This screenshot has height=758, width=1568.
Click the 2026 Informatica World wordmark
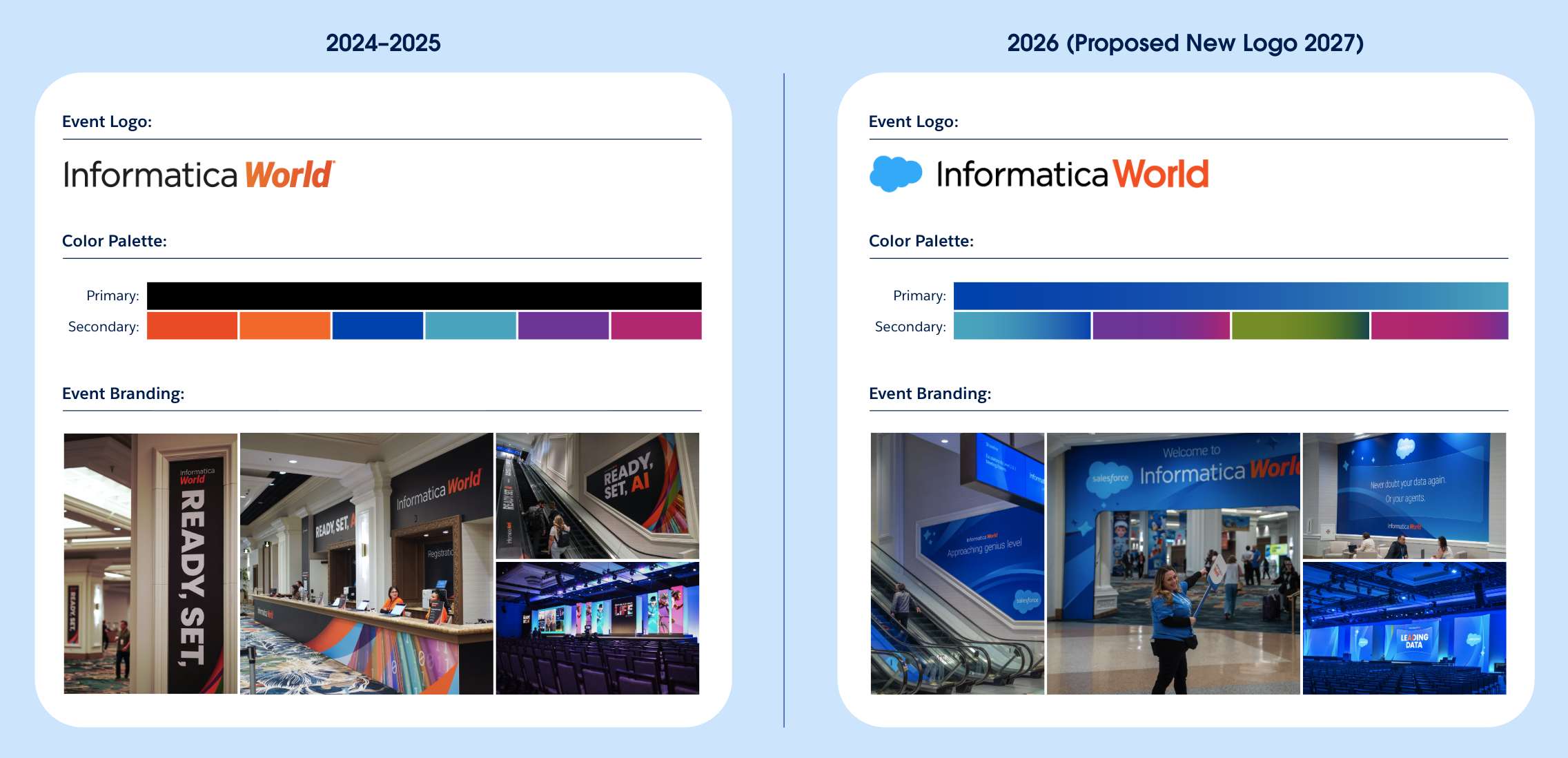tap(1072, 174)
